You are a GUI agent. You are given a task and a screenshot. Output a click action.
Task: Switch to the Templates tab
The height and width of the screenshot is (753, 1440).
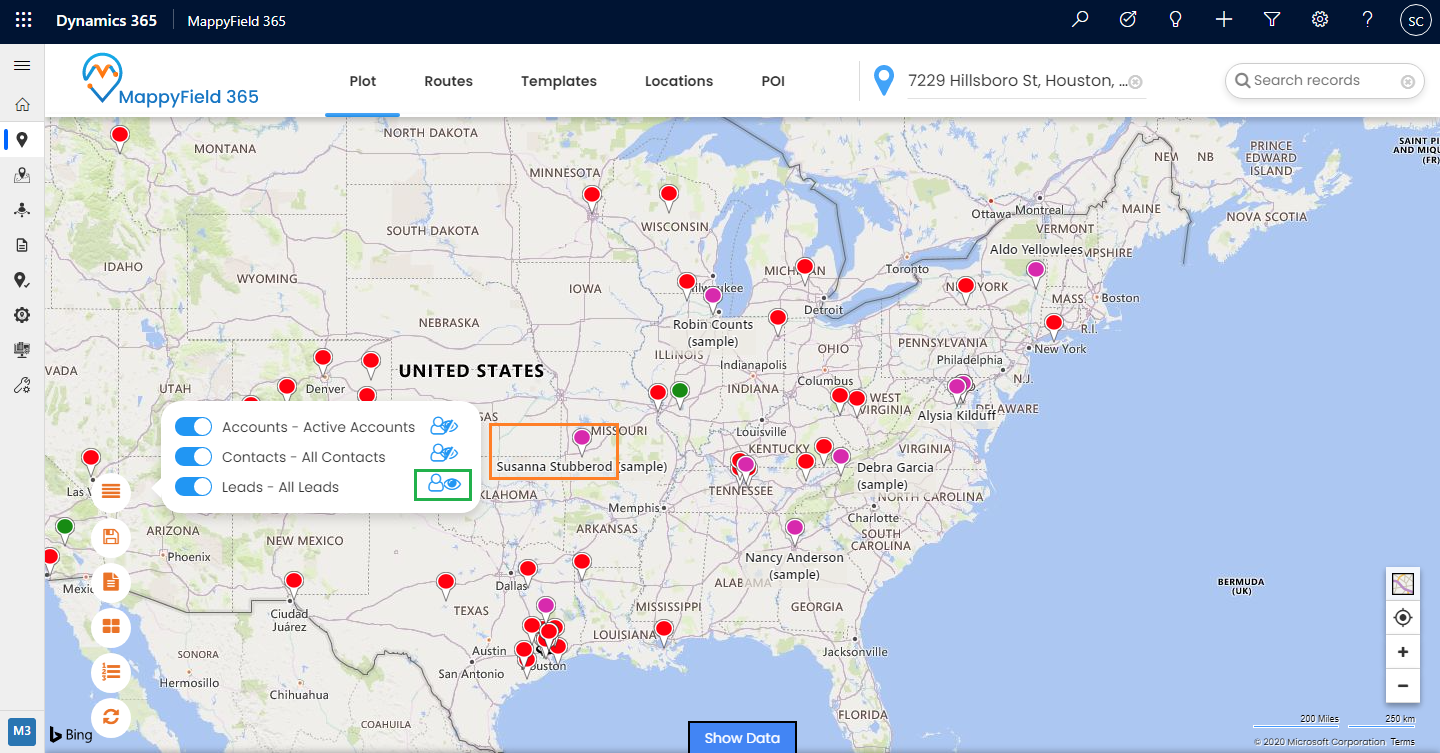click(559, 81)
